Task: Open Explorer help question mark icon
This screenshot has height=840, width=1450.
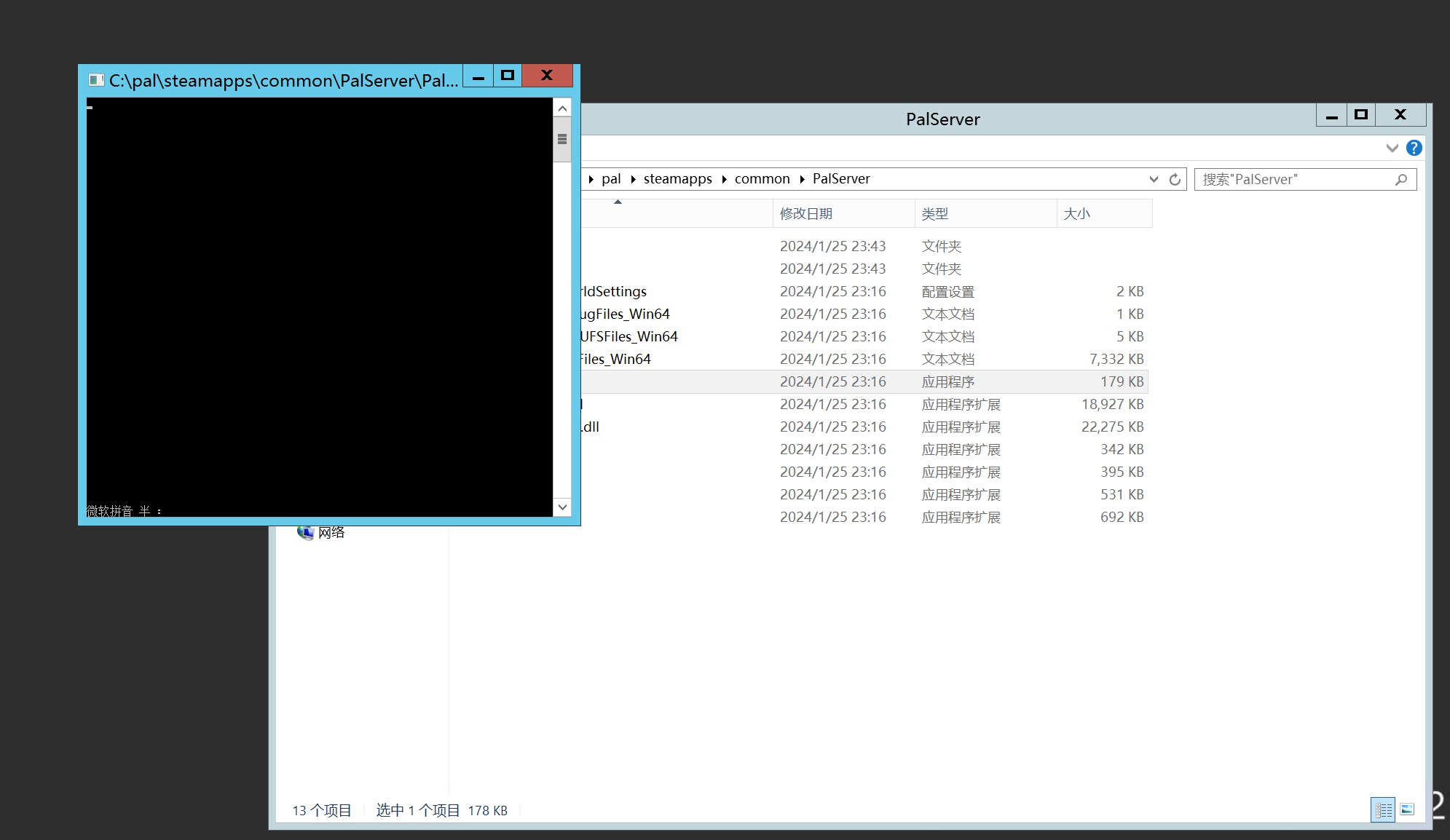Action: 1414,148
